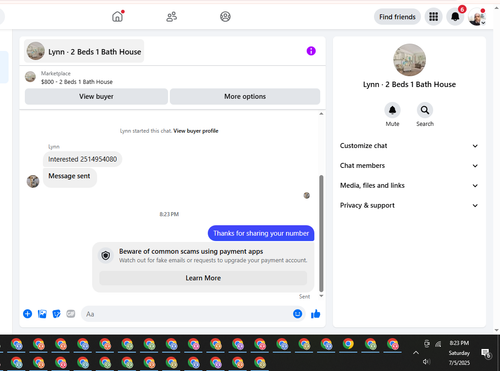Click the '$800 - 2 Beds 1 Bath House' listing text
This screenshot has width=500, height=371.
(x=77, y=82)
